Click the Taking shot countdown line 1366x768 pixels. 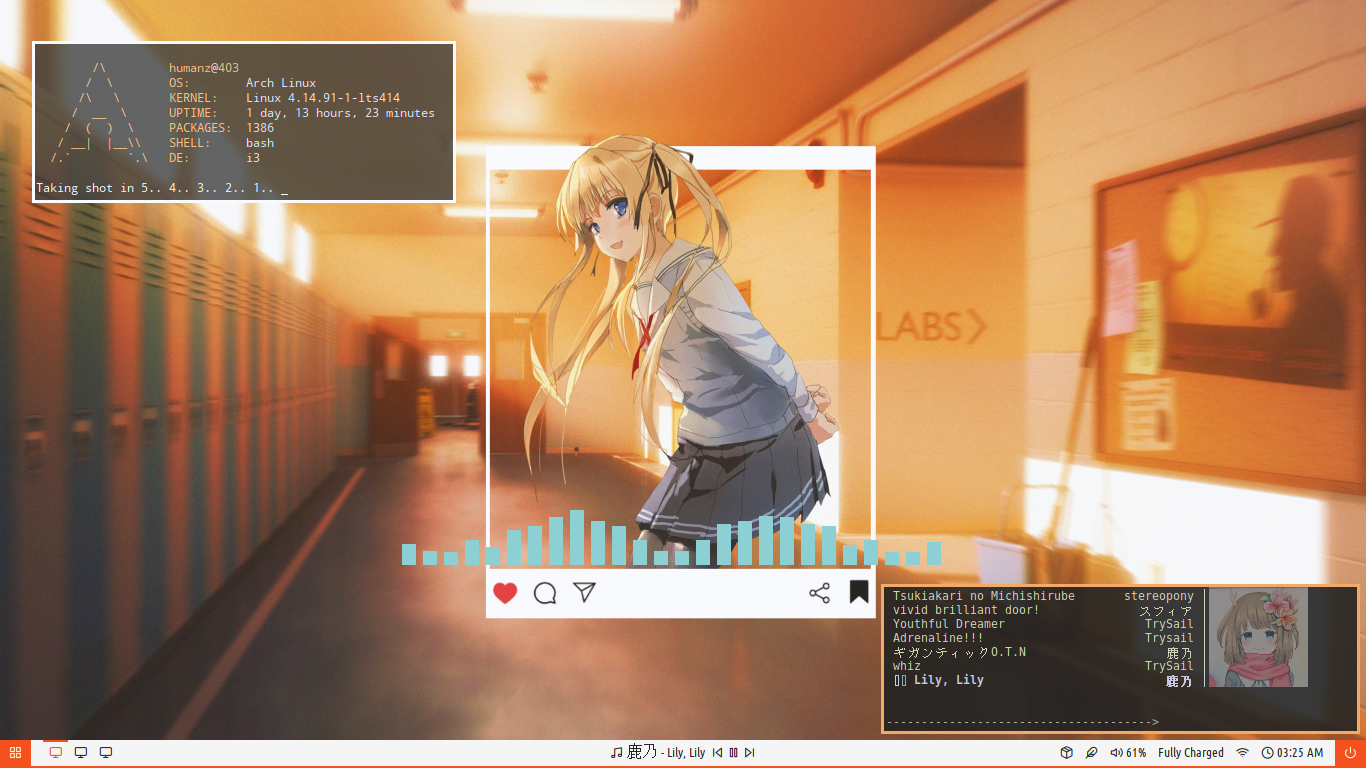(162, 188)
